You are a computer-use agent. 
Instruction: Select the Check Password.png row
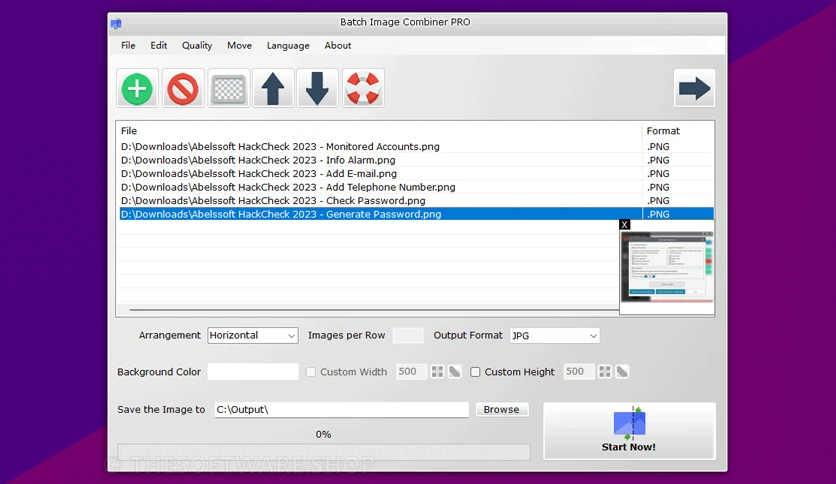pyautogui.click(x=416, y=200)
